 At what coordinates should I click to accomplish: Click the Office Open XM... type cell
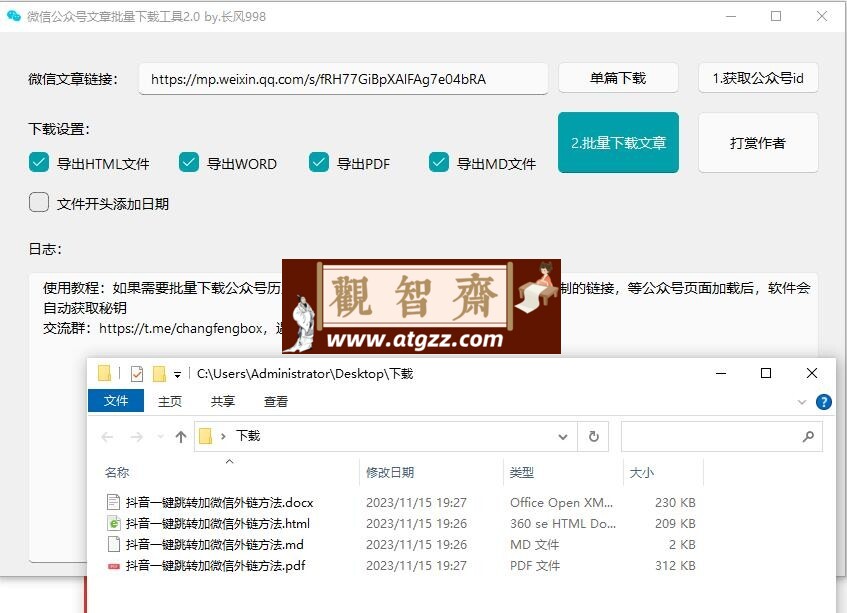tap(561, 502)
